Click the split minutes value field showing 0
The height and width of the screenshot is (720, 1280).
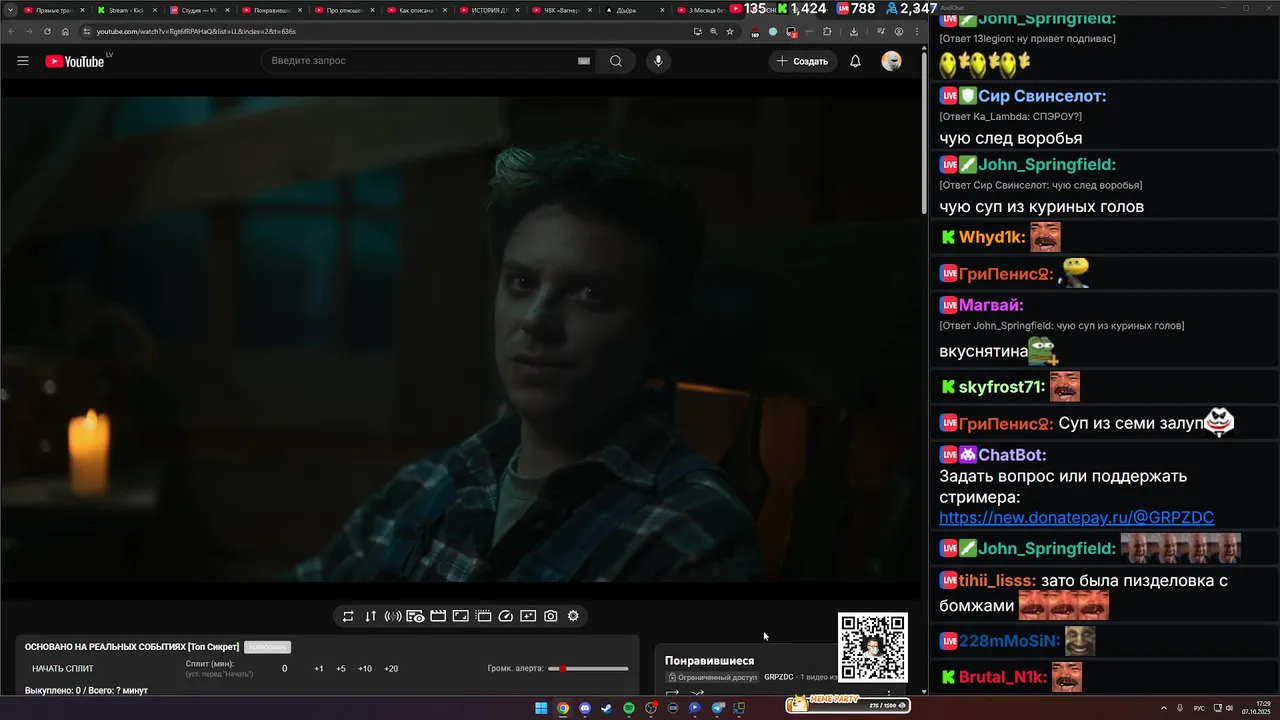coord(284,668)
